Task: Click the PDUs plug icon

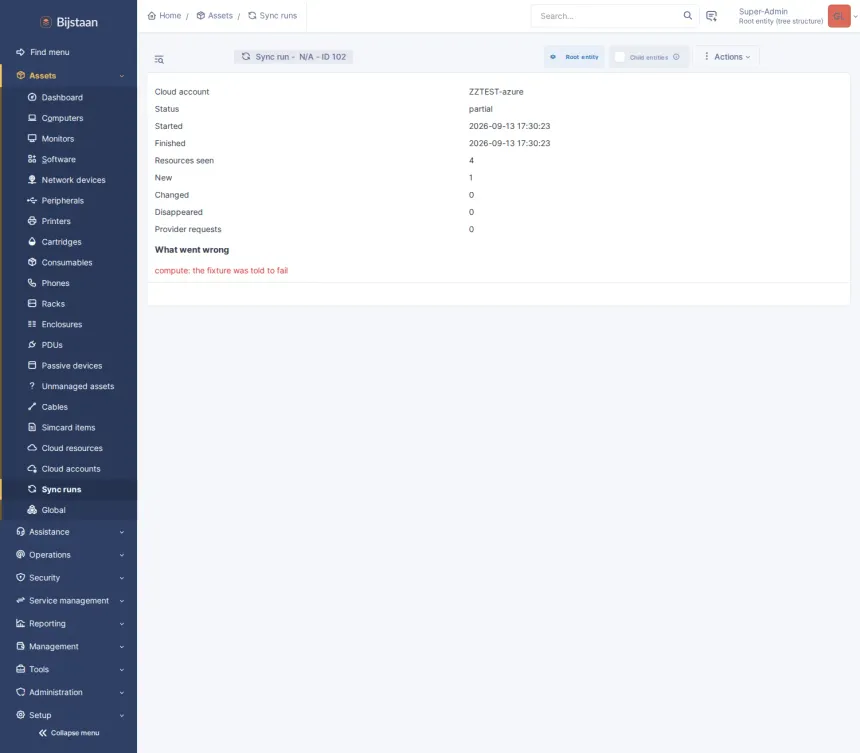Action: point(32,344)
